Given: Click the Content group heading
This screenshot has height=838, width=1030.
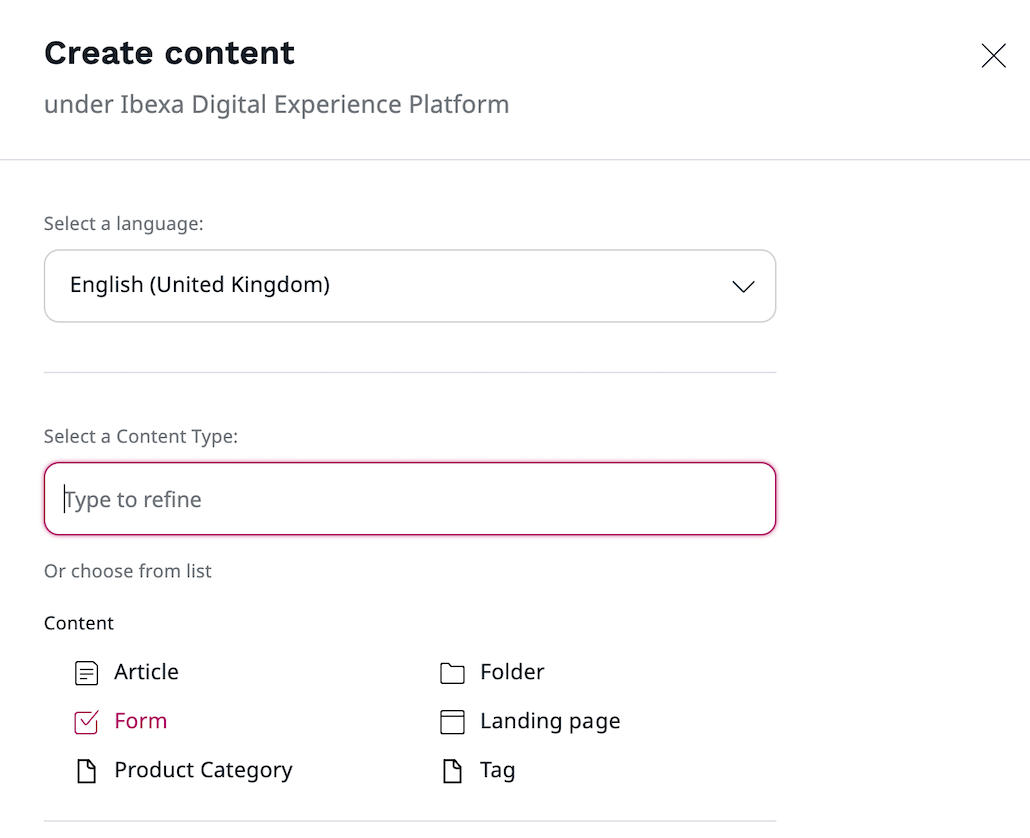Looking at the screenshot, I should (79, 623).
